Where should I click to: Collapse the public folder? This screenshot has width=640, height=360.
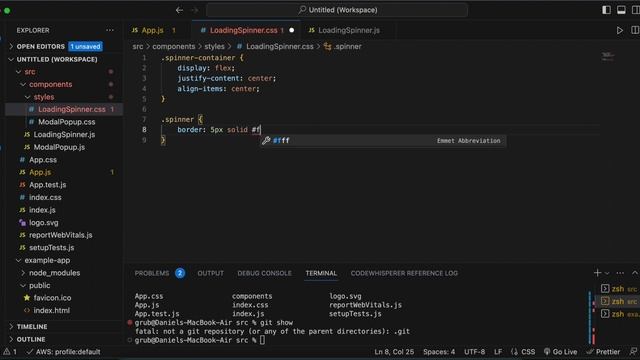pyautogui.click(x=40, y=286)
